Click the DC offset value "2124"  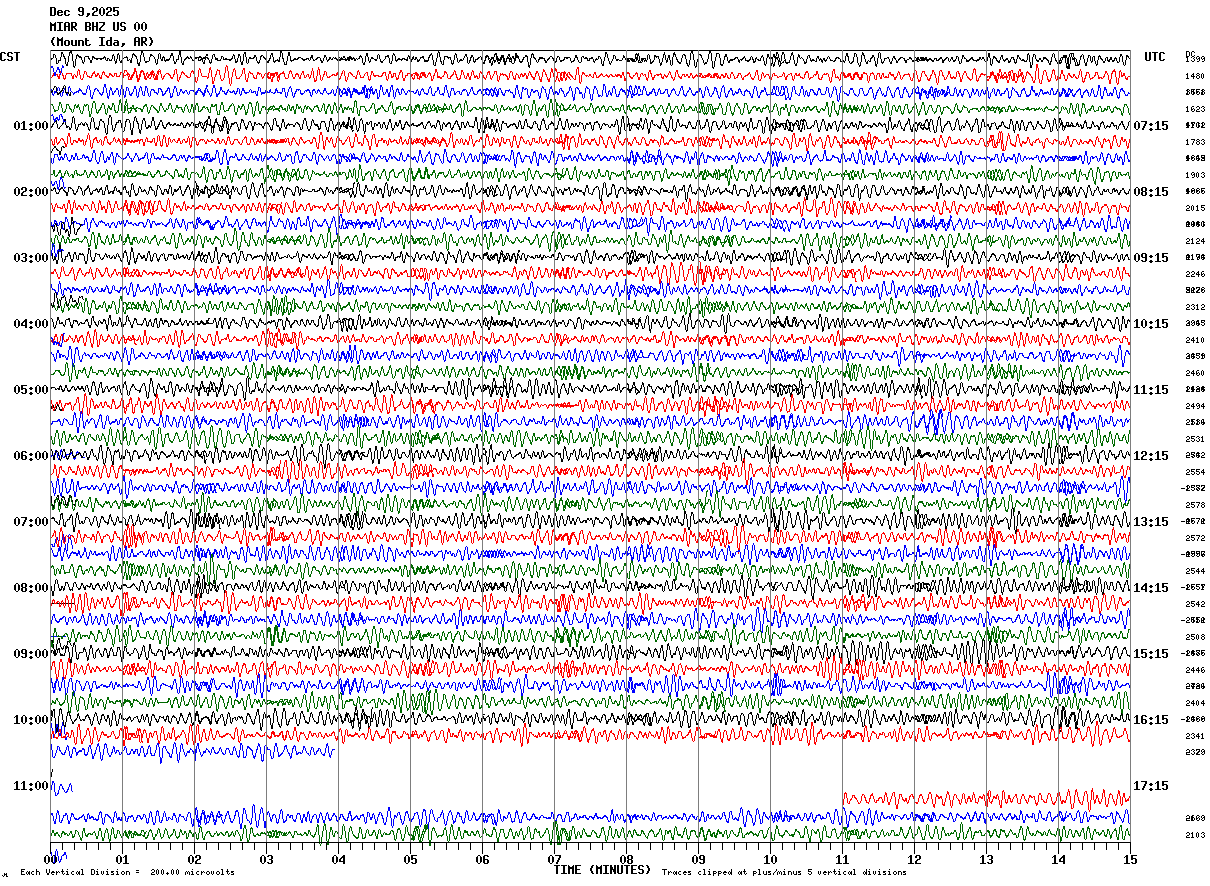[x=1195, y=241]
